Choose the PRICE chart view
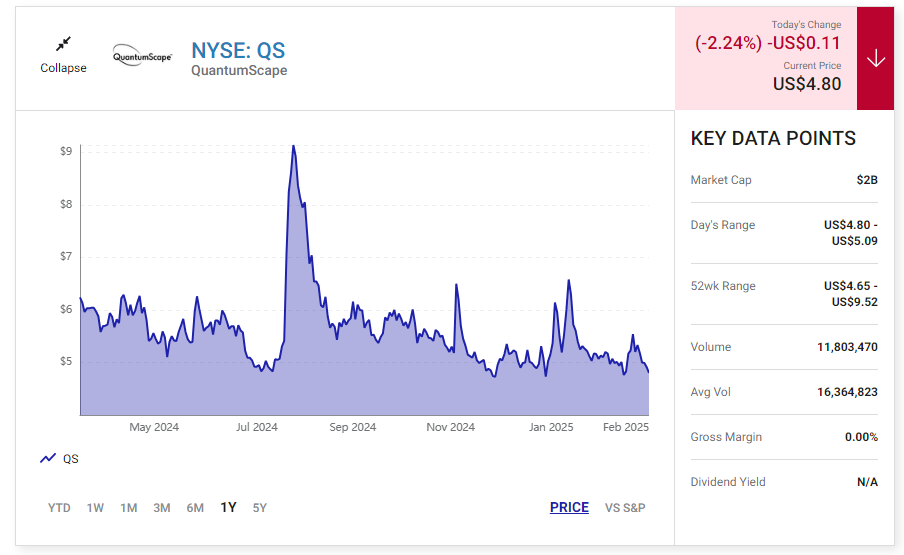The image size is (904, 555). [x=569, y=507]
